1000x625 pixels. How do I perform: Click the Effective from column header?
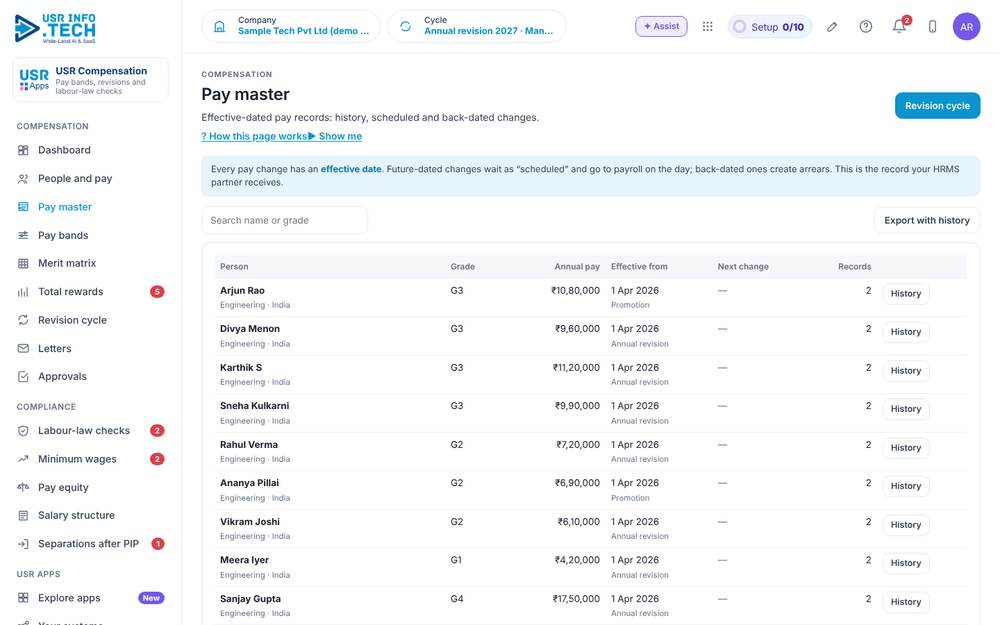pos(639,267)
